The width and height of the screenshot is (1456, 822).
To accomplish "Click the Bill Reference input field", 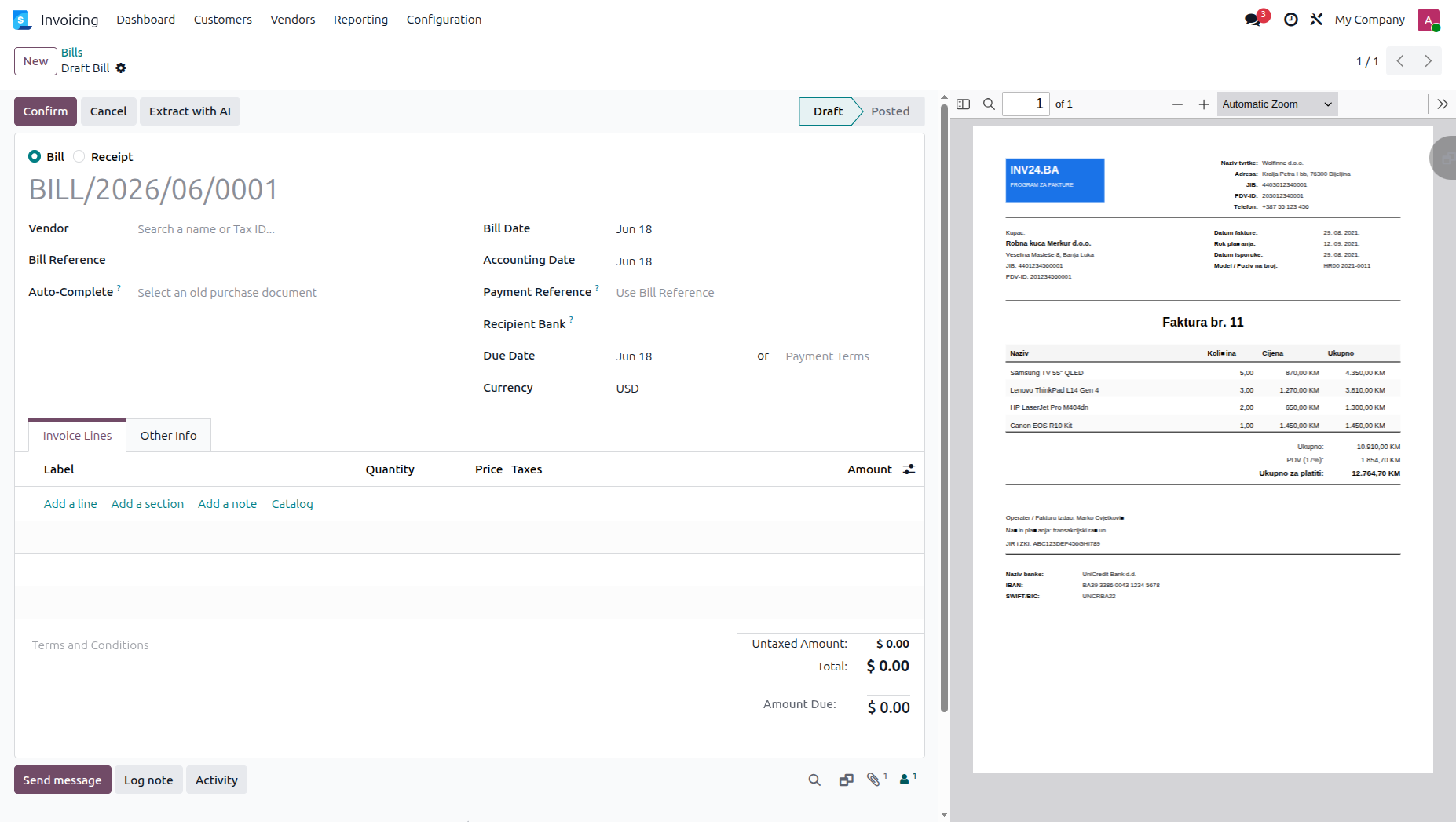I will click(x=296, y=260).
